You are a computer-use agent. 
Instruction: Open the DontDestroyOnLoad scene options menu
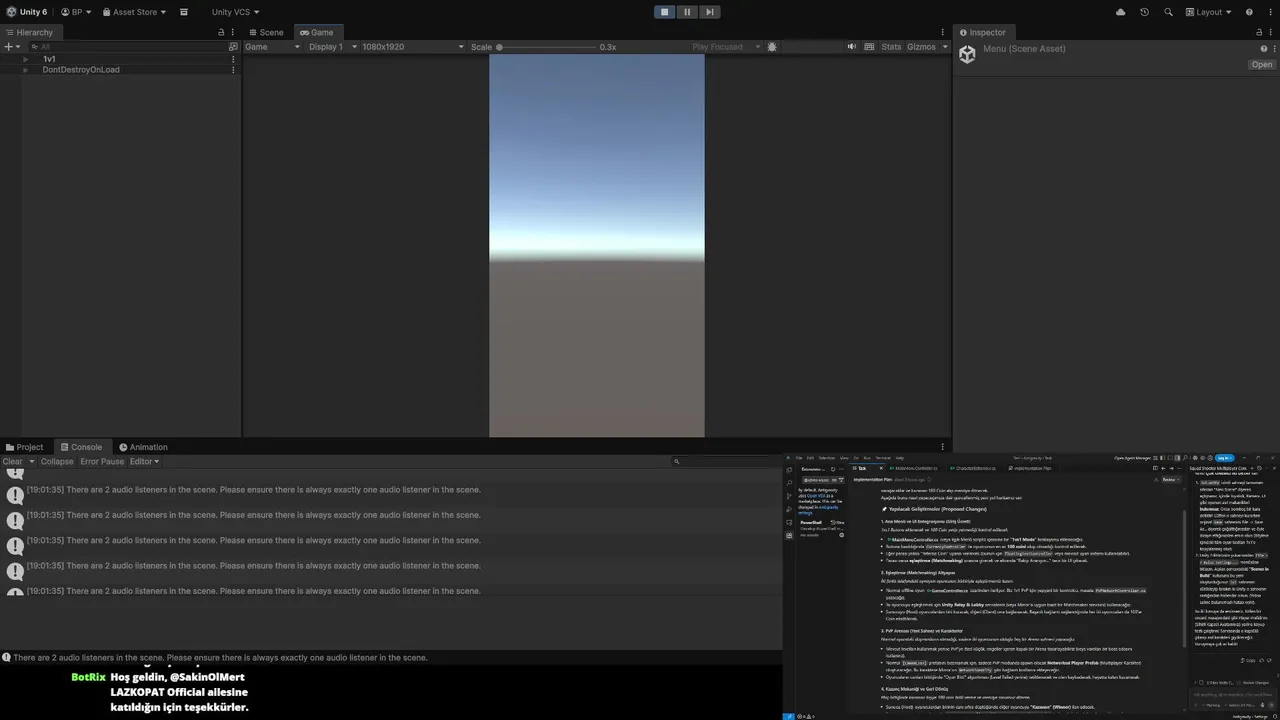233,70
